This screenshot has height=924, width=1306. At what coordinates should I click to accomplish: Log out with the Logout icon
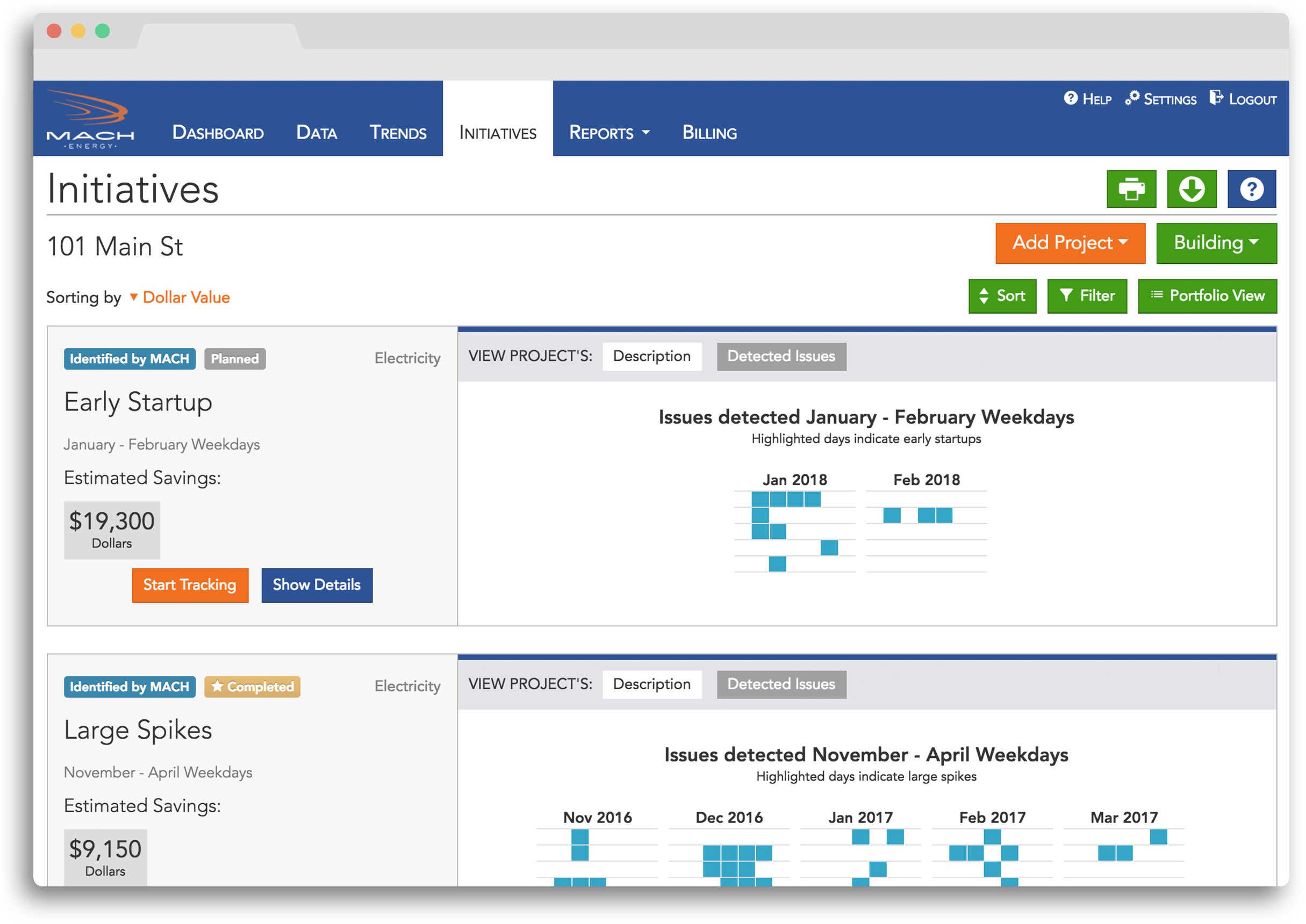pos(1243,99)
